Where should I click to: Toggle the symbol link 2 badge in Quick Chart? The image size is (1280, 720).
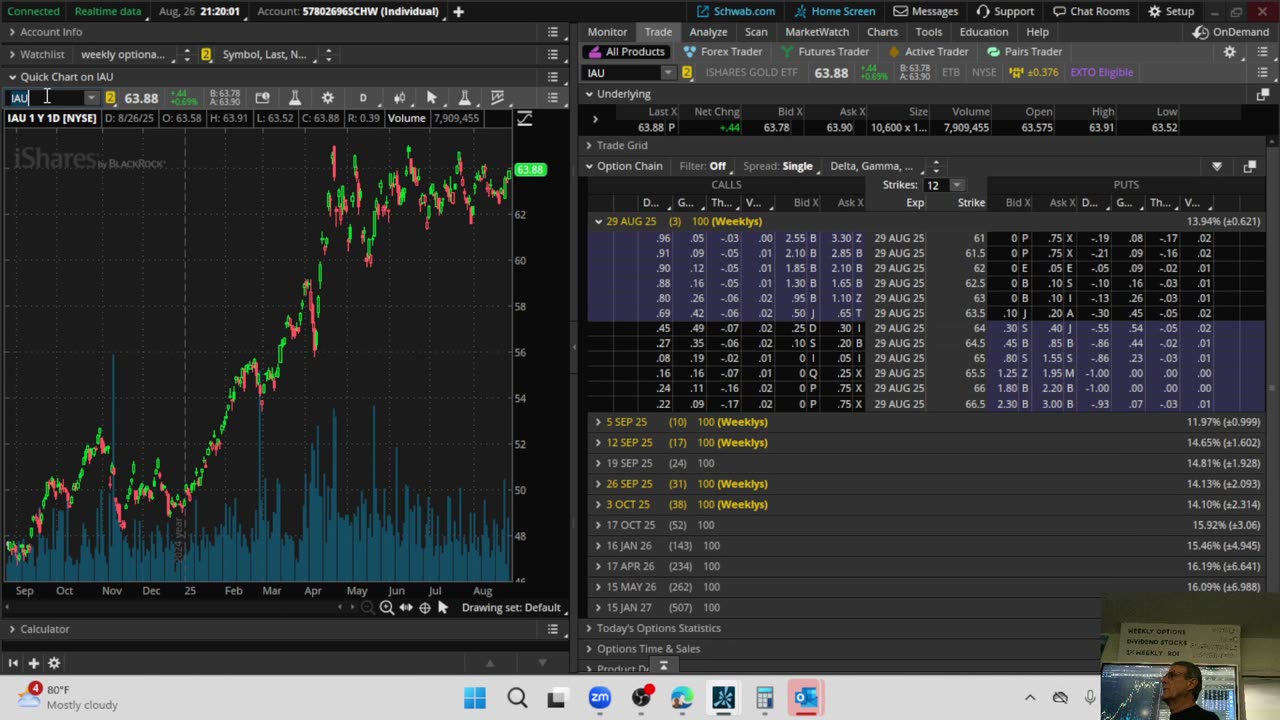(x=110, y=97)
